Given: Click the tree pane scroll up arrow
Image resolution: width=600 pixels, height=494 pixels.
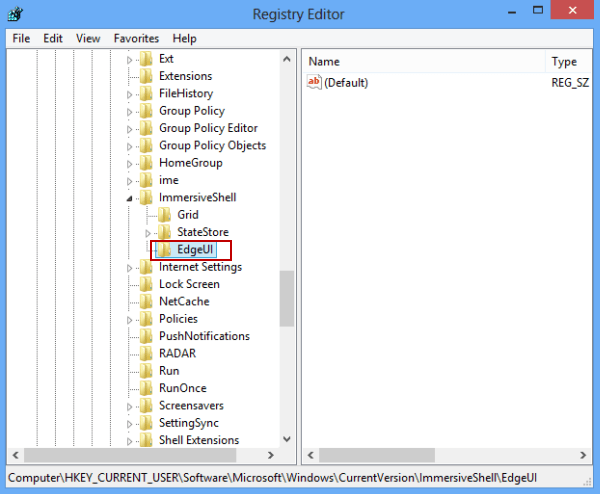Looking at the screenshot, I should tap(287, 59).
